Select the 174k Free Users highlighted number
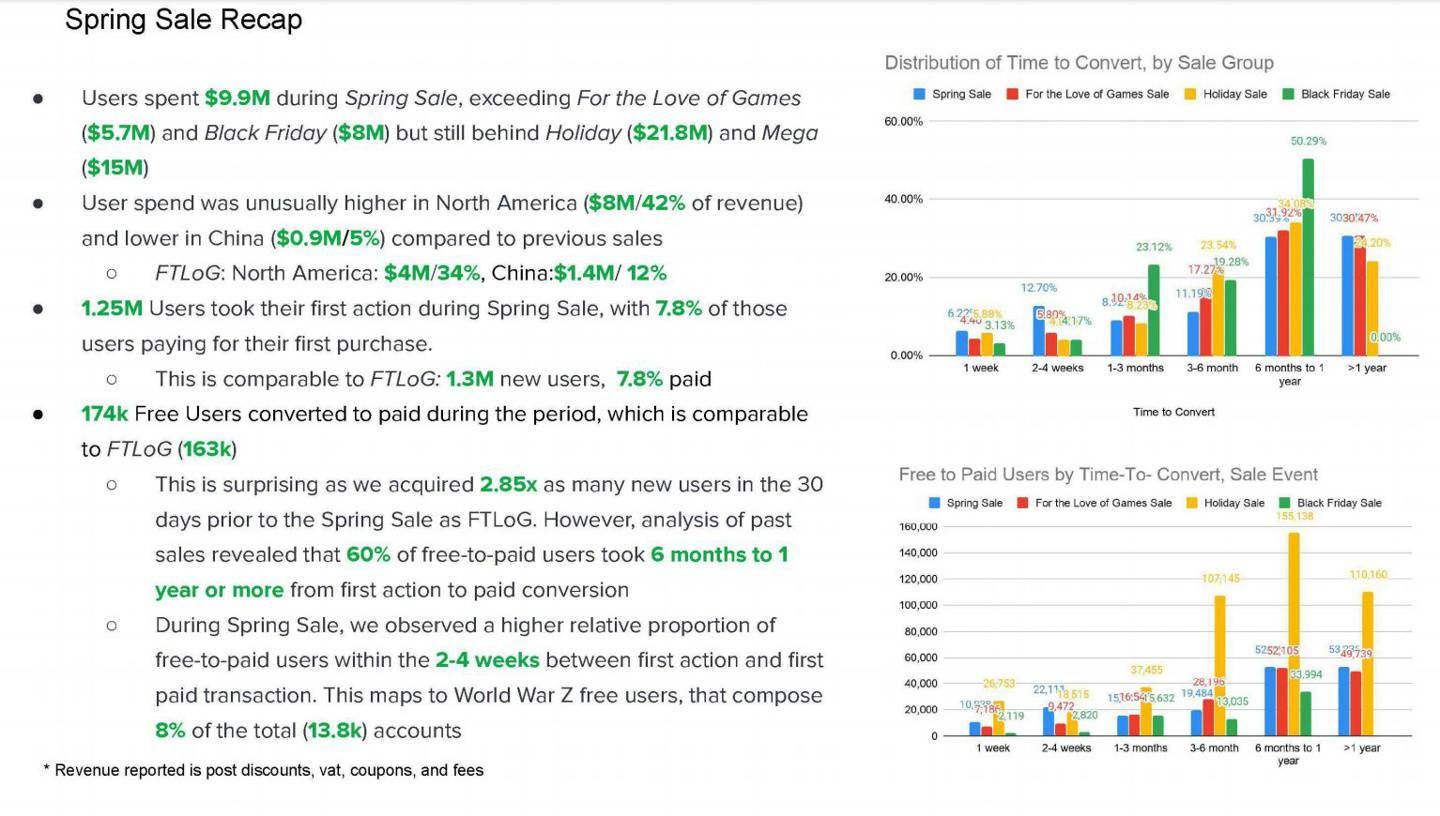The image size is (1440, 816). pos(104,414)
